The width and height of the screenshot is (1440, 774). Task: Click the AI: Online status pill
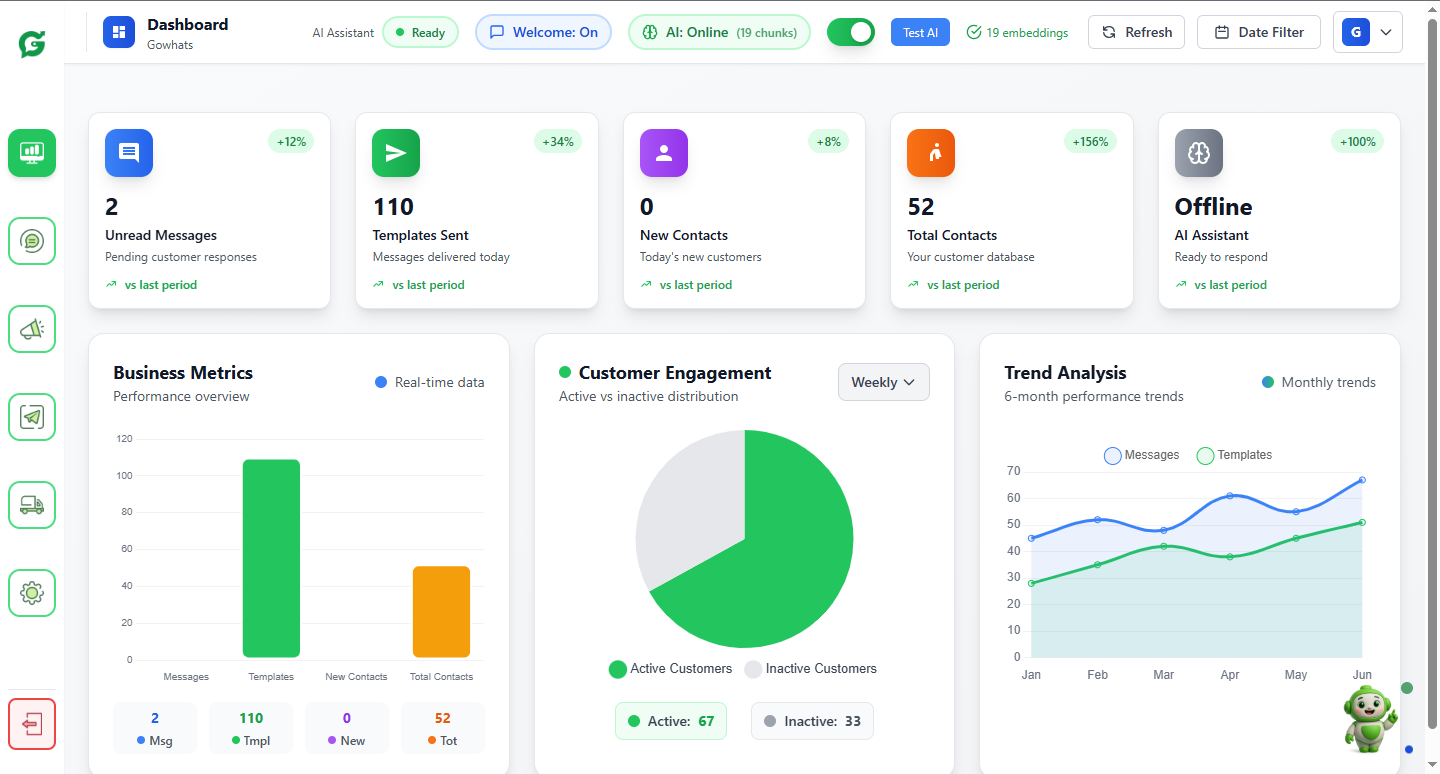point(719,32)
